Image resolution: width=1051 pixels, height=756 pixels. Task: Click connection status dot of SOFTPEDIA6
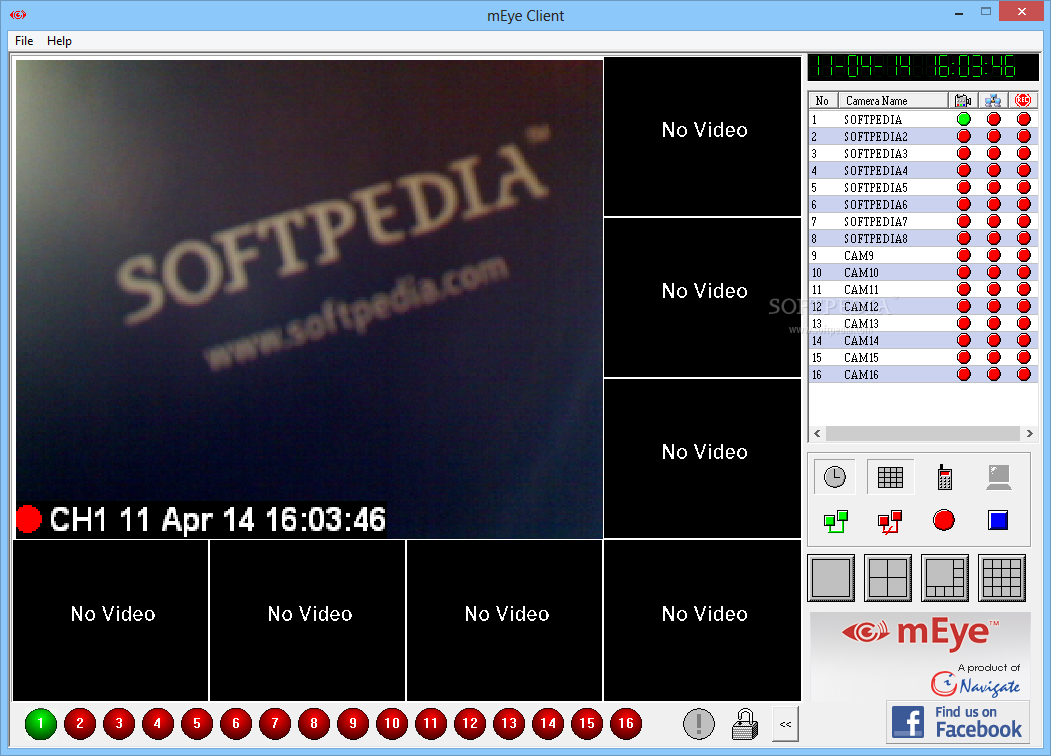[964, 204]
